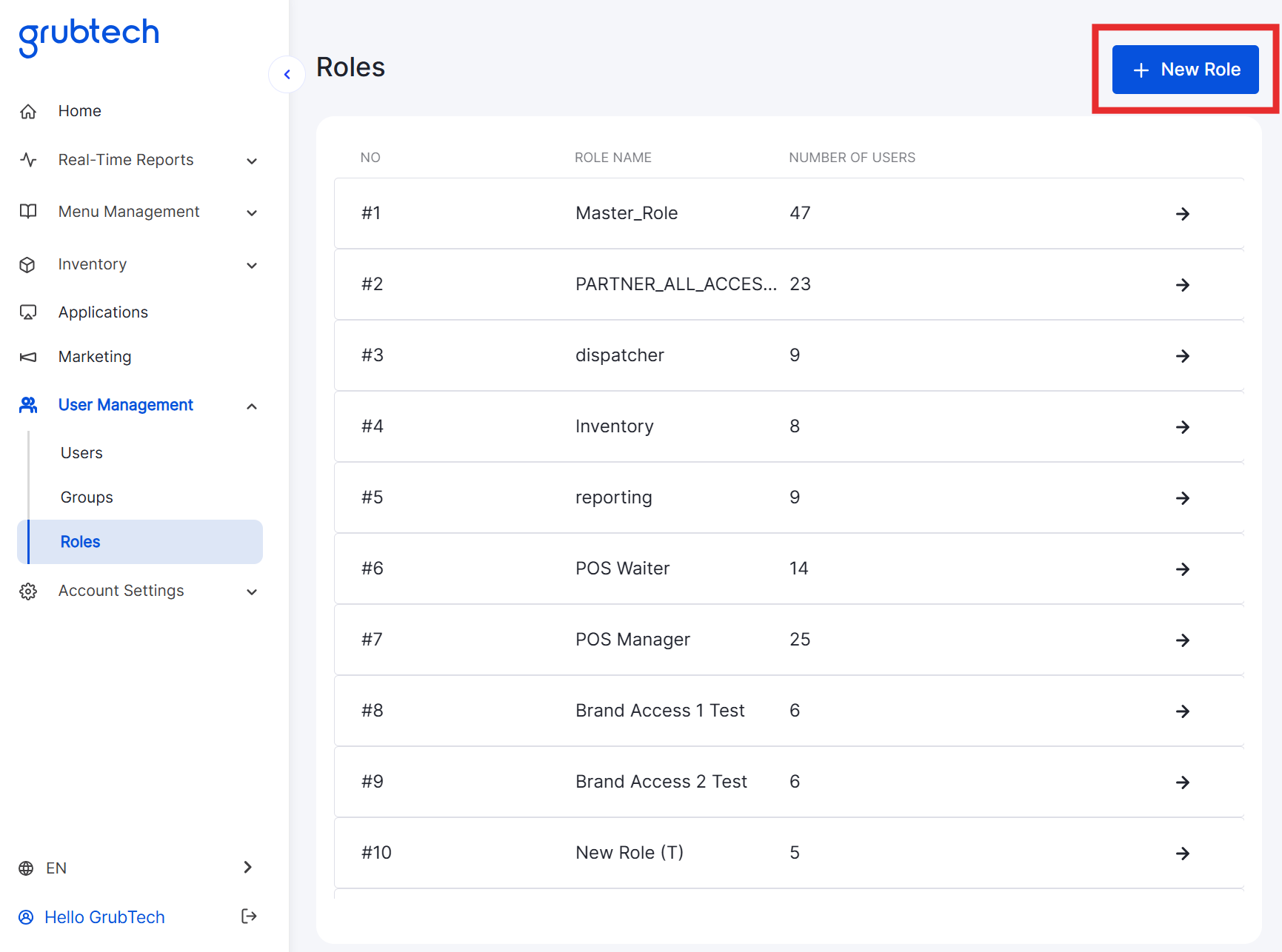Click plus icon in New Role button
The image size is (1282, 952).
(1141, 70)
